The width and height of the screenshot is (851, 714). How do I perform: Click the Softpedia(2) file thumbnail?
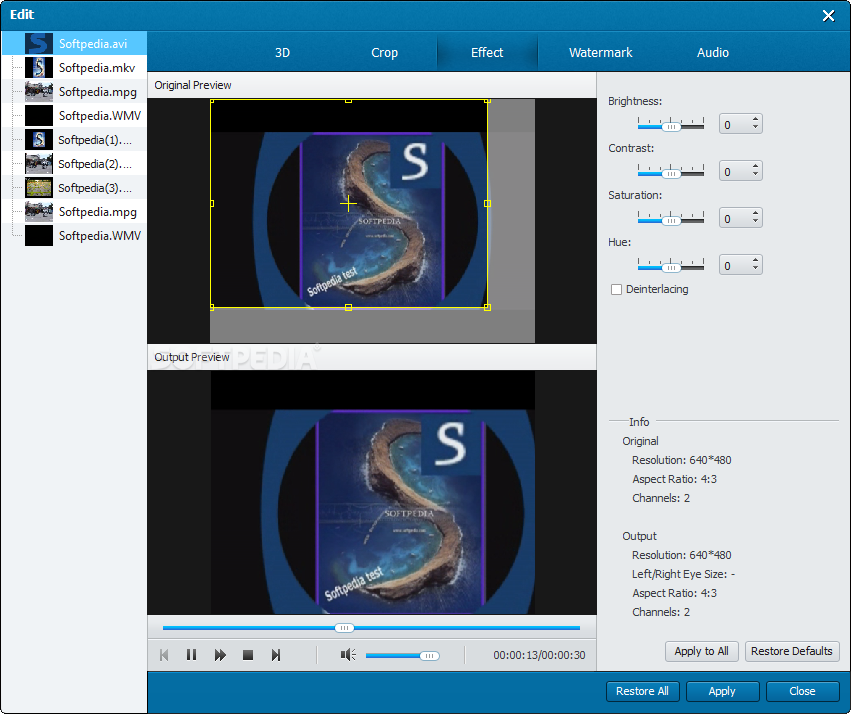tap(39, 163)
